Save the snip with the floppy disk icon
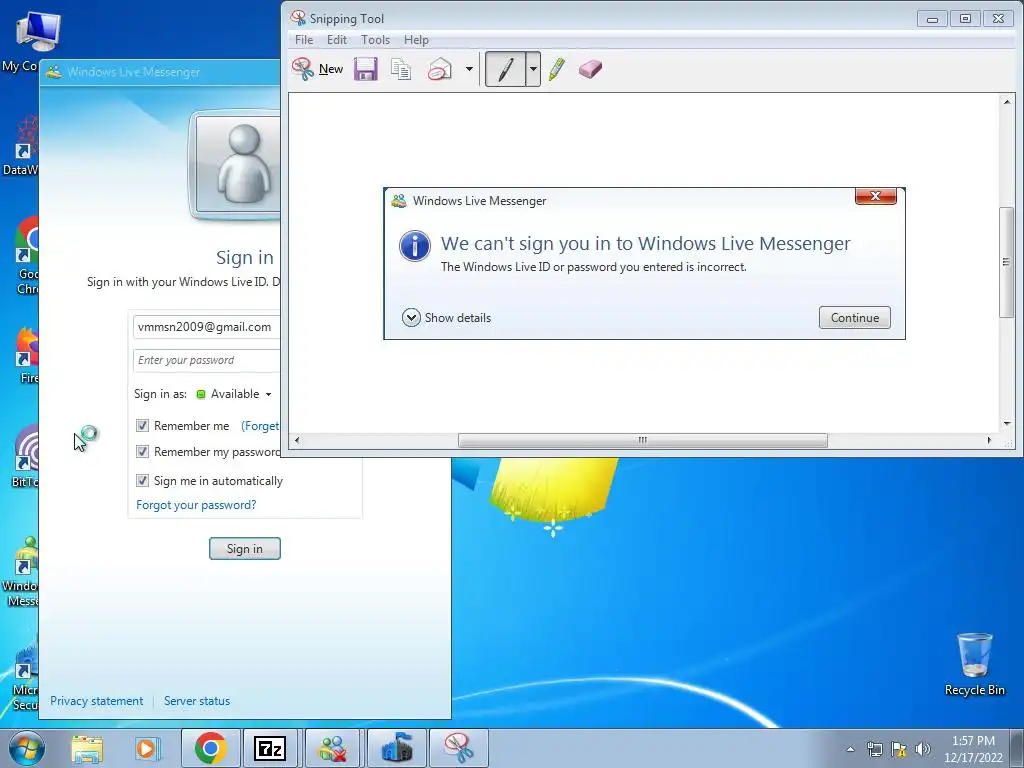This screenshot has height=768, width=1024. pyautogui.click(x=366, y=69)
